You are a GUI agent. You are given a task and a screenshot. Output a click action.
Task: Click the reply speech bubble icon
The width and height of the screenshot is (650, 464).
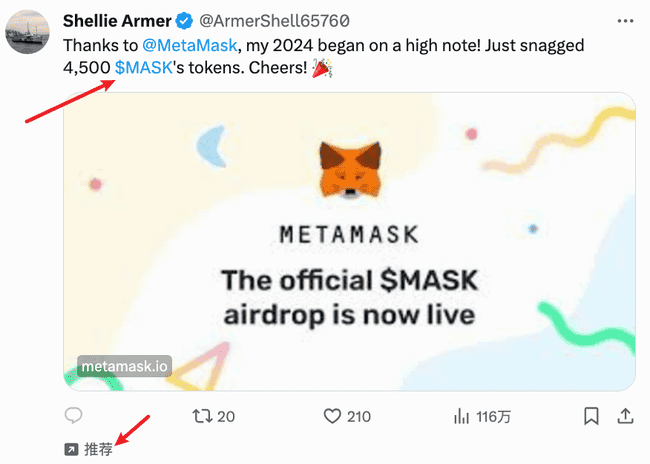(x=73, y=415)
